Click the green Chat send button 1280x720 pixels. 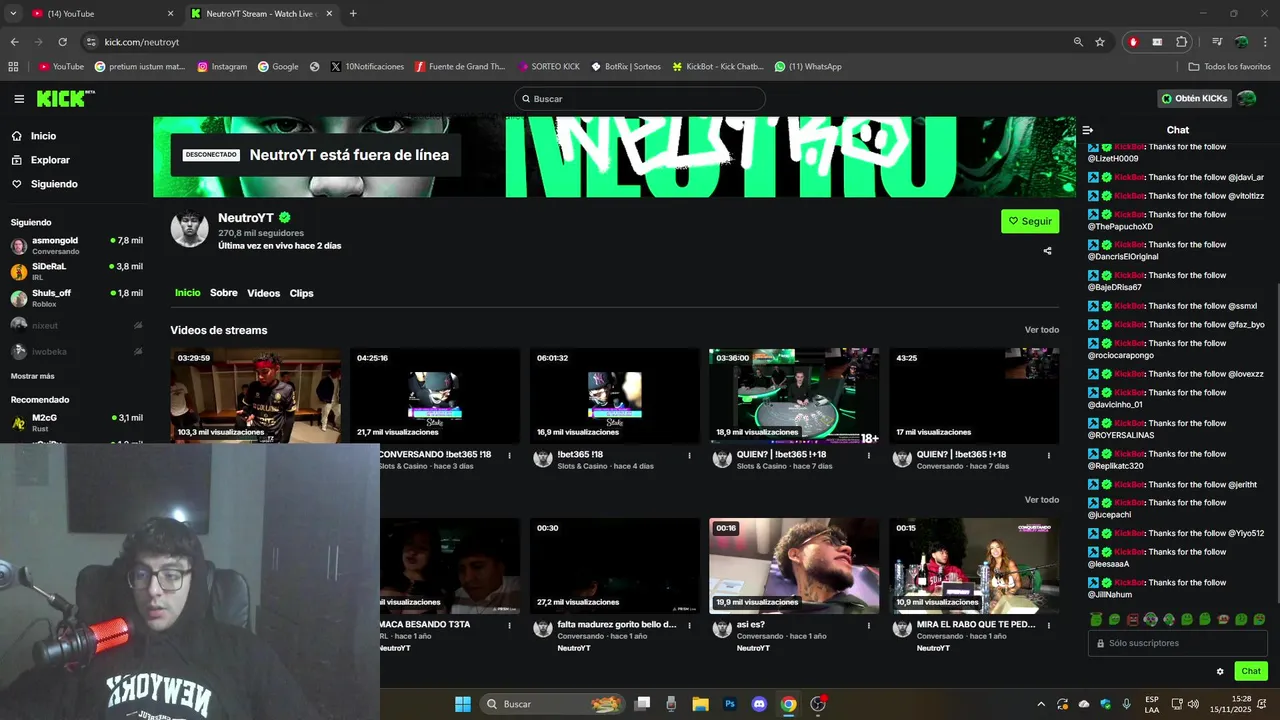coord(1251,671)
